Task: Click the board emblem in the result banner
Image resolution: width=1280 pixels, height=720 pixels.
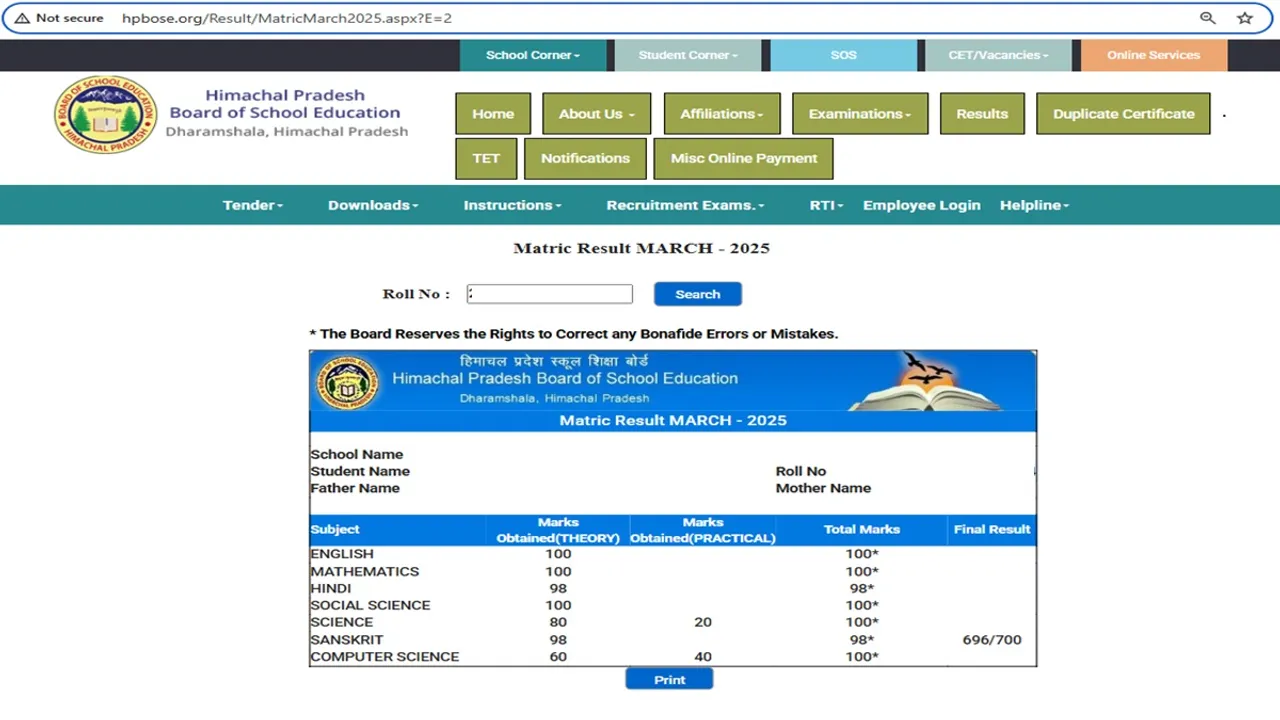Action: click(x=347, y=382)
